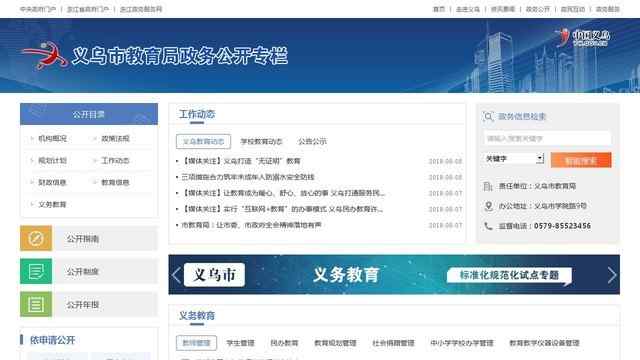640x360 pixels.
Task: Click phone number 0579-85523456
Action: pyautogui.click(x=562, y=226)
